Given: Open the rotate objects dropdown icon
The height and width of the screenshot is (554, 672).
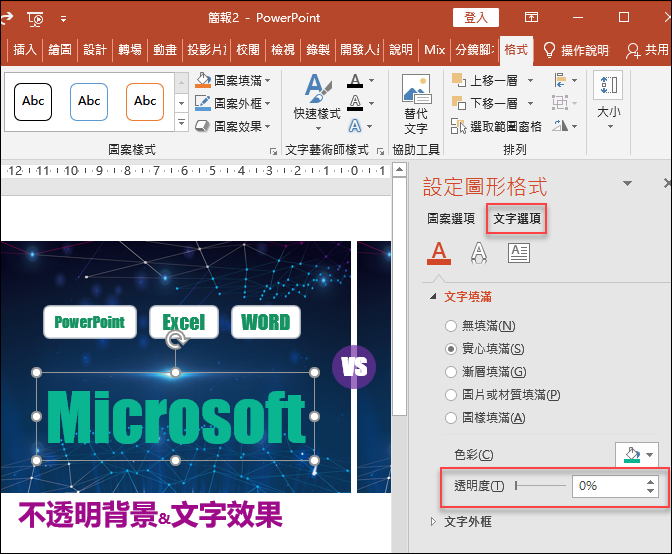Looking at the screenshot, I should (565, 126).
